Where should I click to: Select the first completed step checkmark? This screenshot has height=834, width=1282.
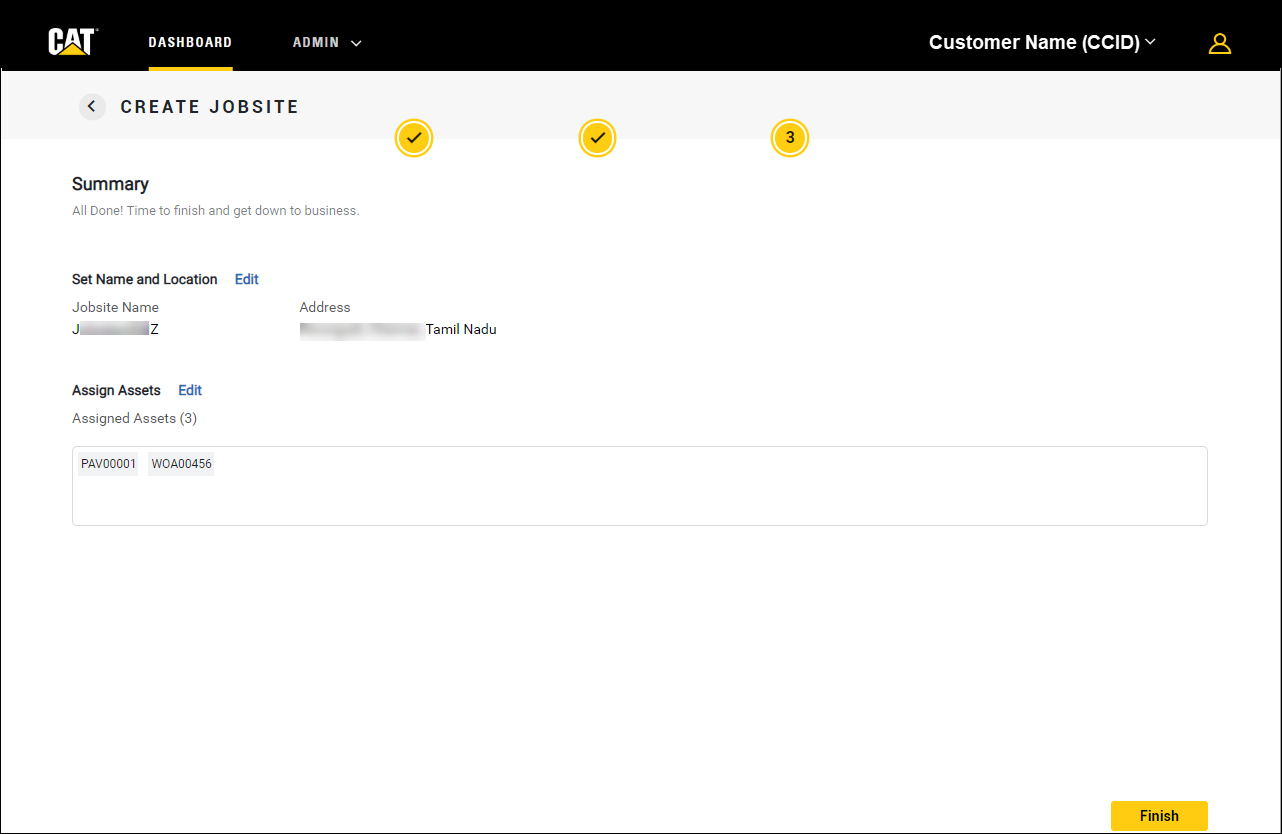(414, 138)
